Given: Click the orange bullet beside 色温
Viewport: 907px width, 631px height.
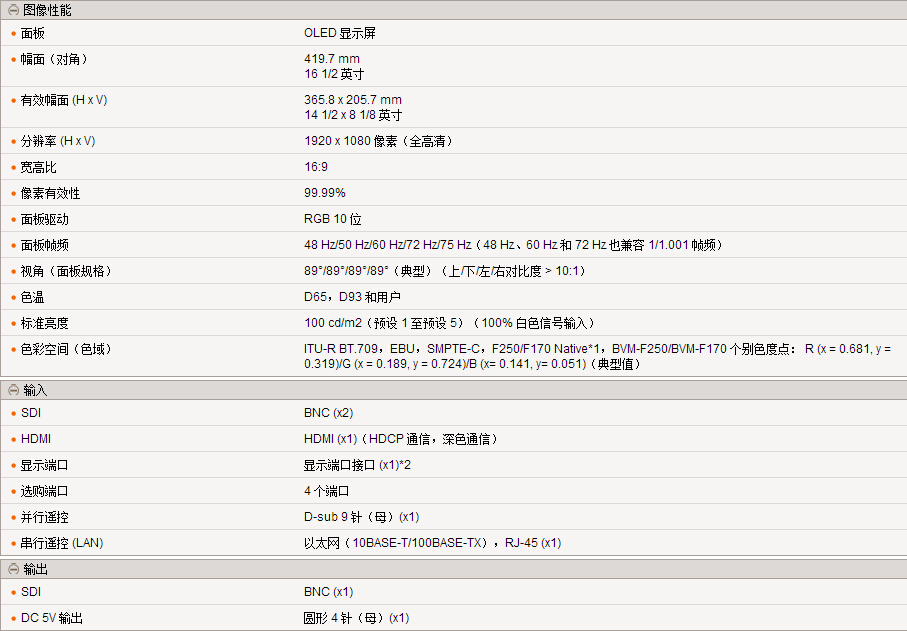Looking at the screenshot, I should tap(13, 298).
